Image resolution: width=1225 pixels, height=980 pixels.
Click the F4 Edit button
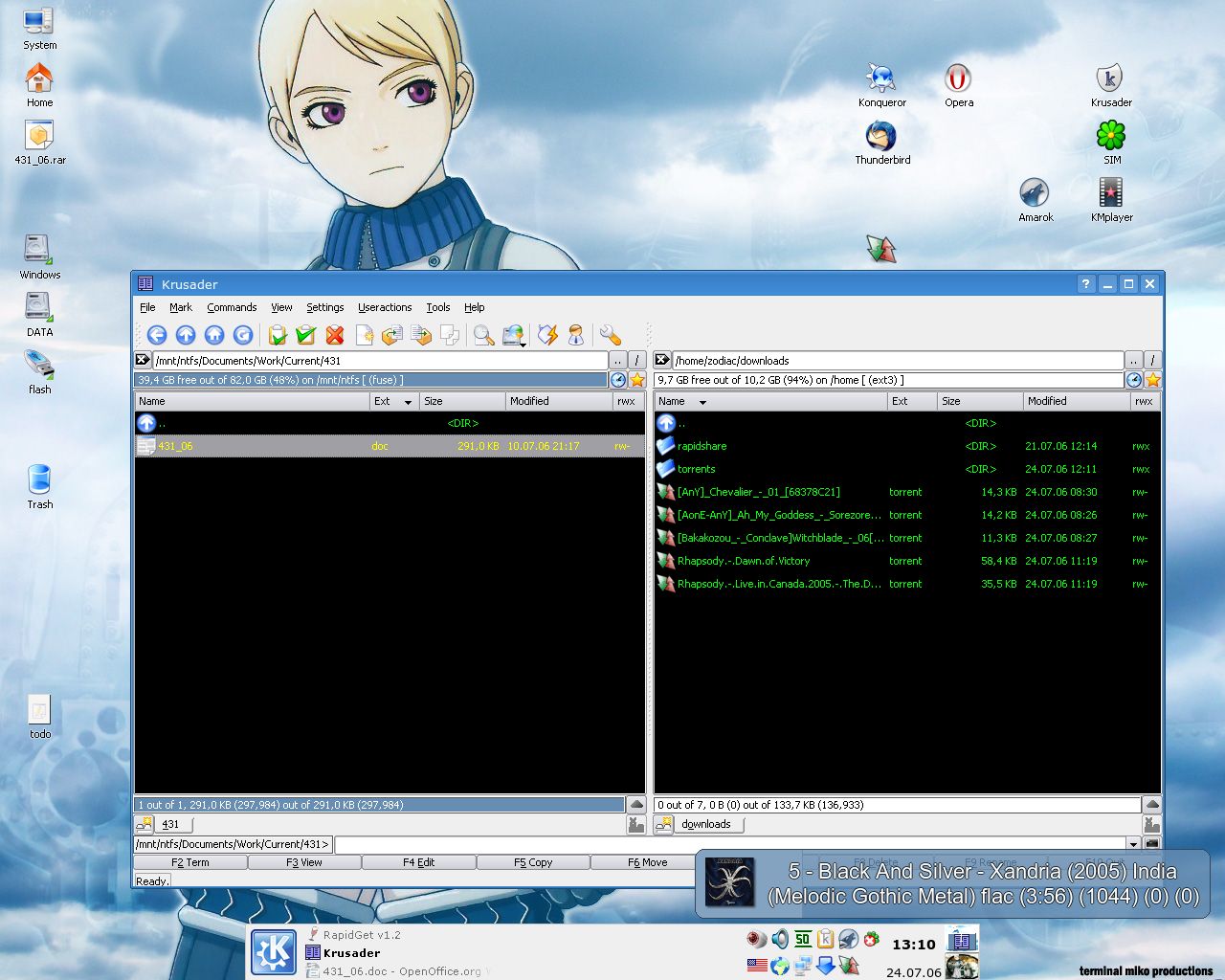click(418, 862)
